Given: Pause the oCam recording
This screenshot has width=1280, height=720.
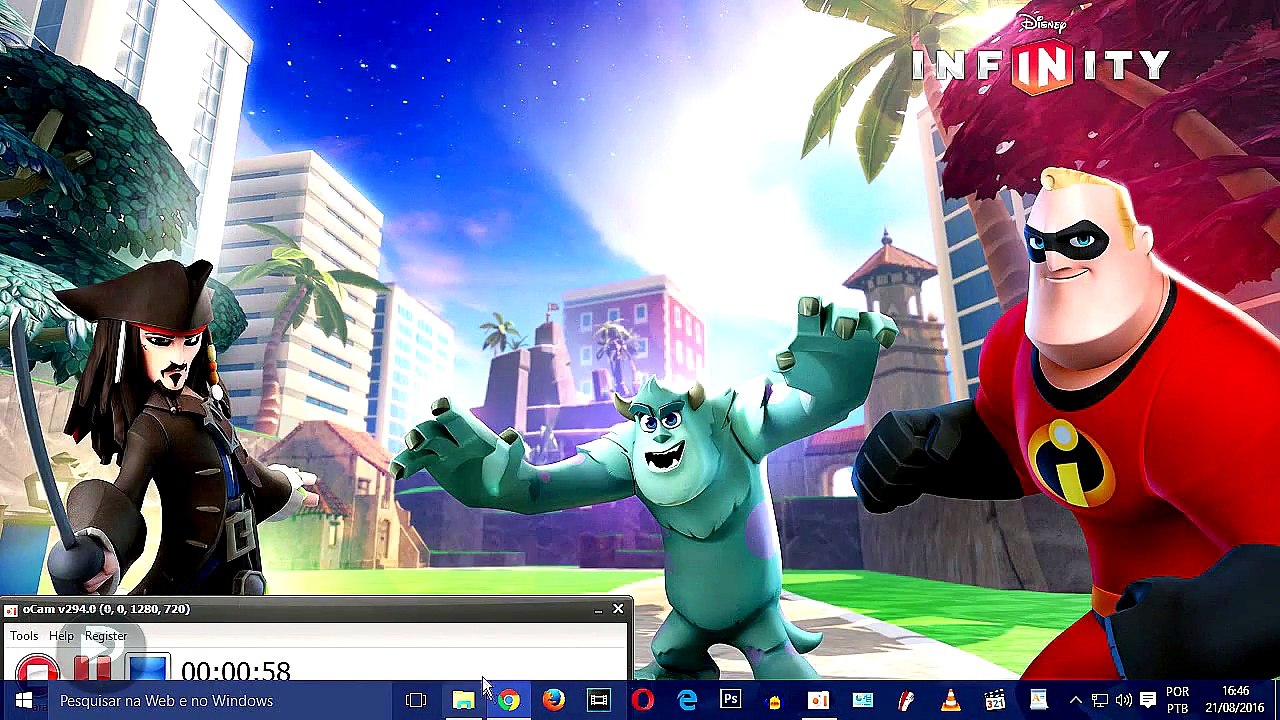Looking at the screenshot, I should pyautogui.click(x=92, y=669).
